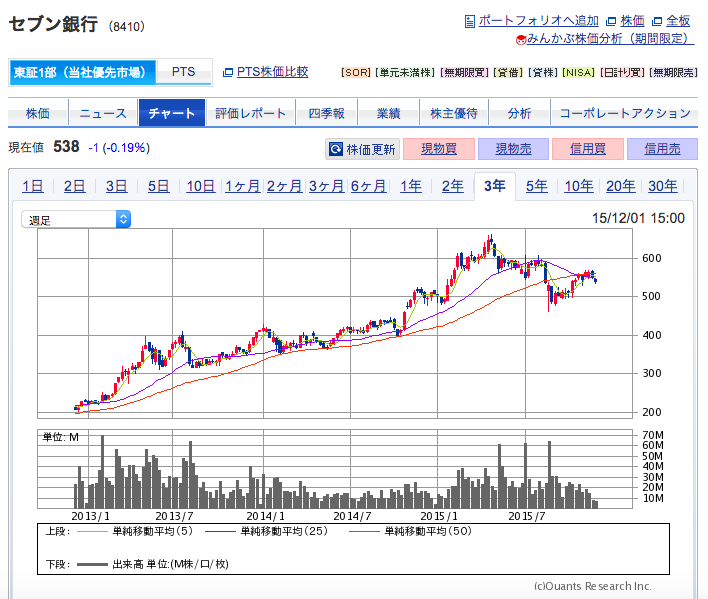This screenshot has height=599, width=708.
Task: Select the 30年 chart period
Action: pos(663,186)
